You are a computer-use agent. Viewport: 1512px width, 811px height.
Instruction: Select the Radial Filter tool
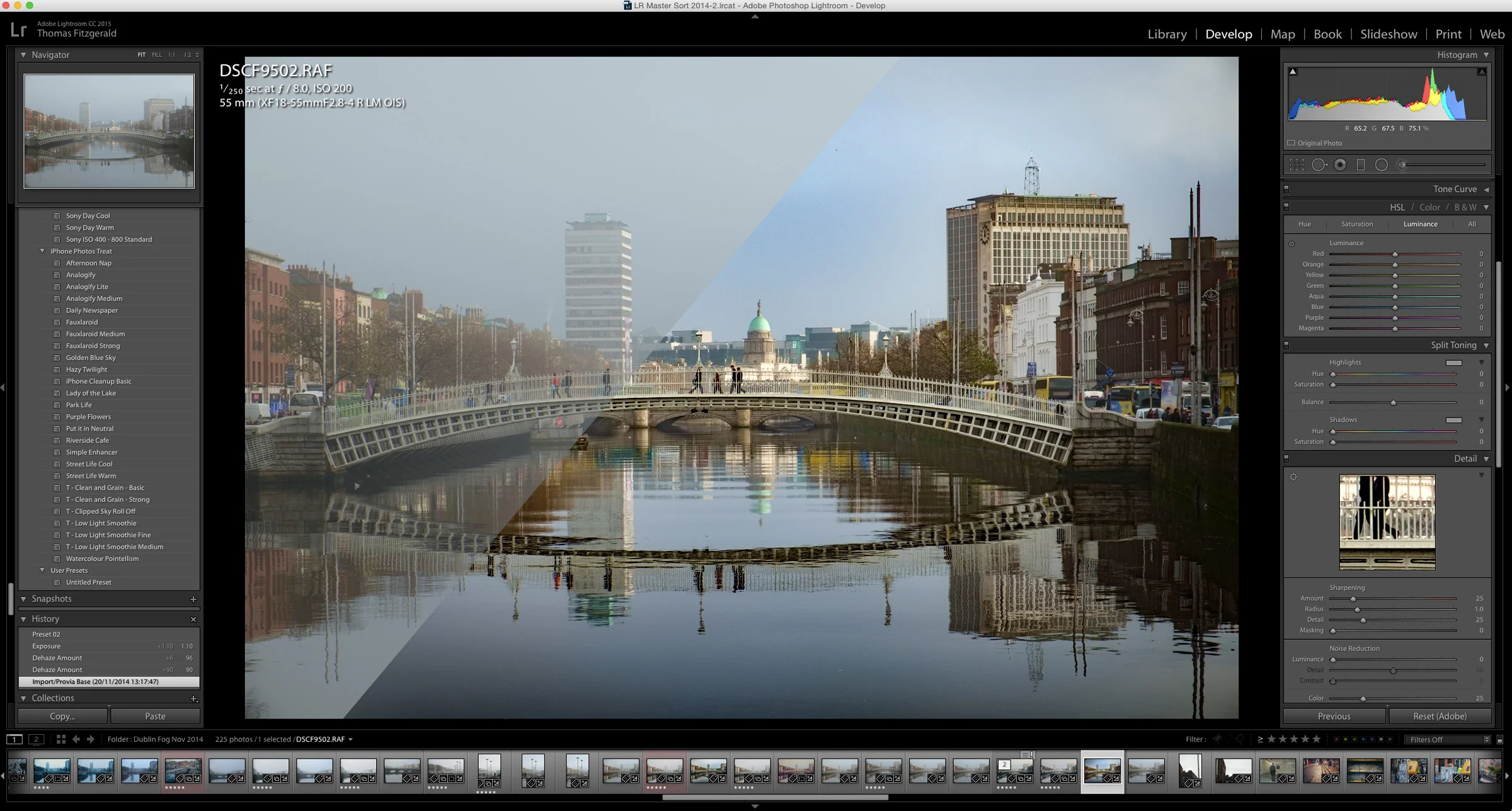click(x=1382, y=165)
